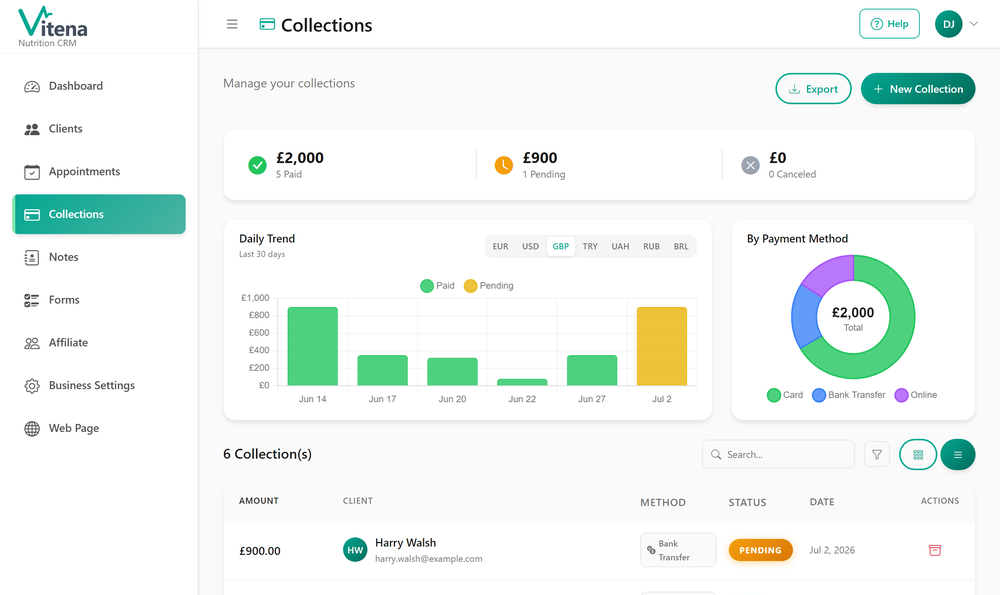Click the red archive icon for Harry Walsh

point(934,550)
